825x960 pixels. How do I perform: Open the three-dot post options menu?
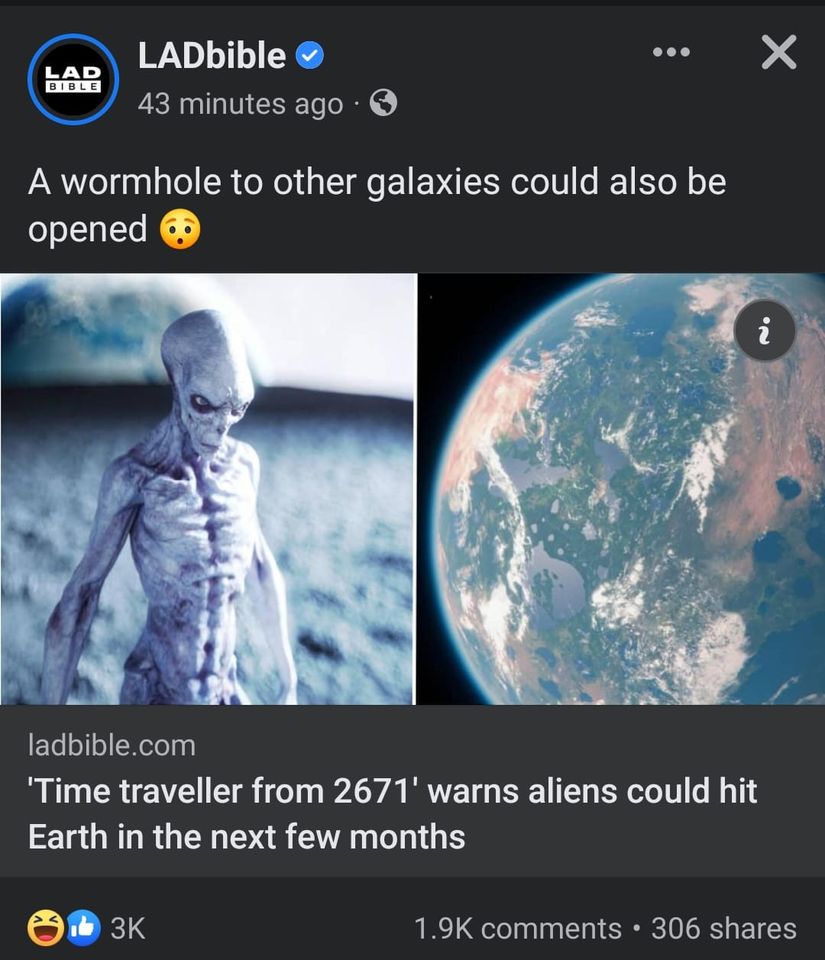click(671, 52)
